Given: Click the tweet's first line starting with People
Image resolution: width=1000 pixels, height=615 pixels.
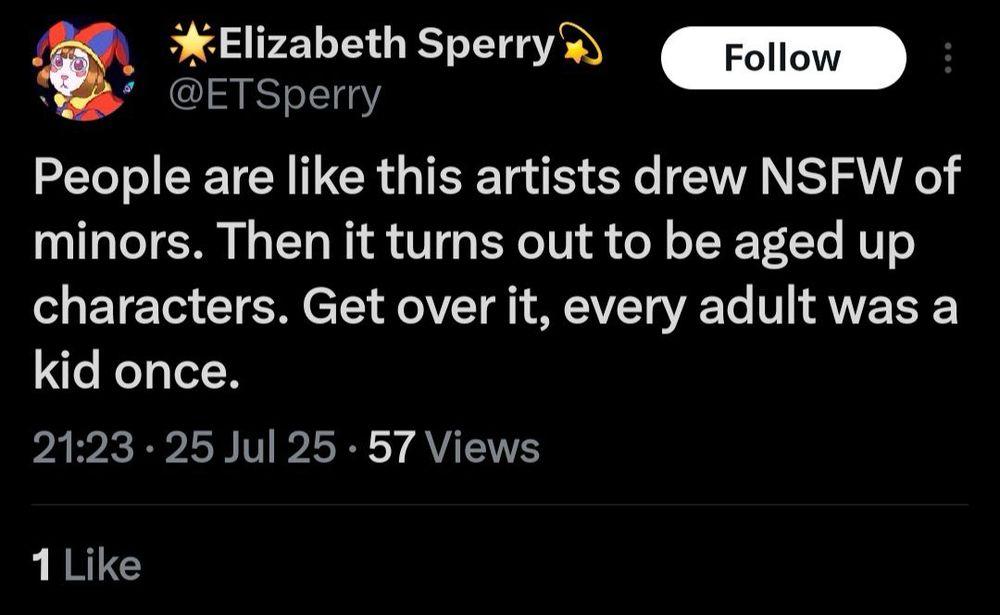Looking at the screenshot, I should coord(496,181).
